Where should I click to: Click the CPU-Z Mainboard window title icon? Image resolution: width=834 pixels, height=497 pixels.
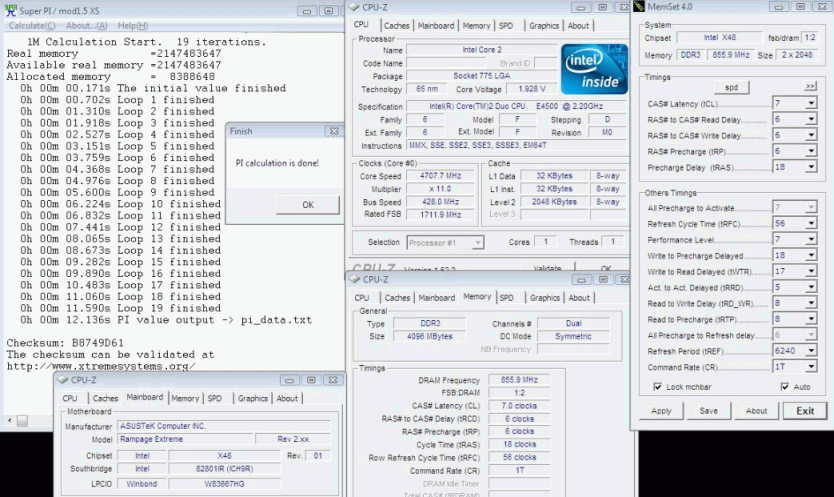pos(63,379)
